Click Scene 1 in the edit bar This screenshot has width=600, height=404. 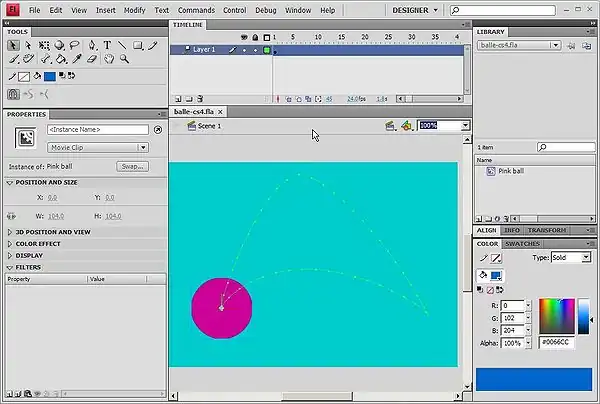[x=209, y=126]
